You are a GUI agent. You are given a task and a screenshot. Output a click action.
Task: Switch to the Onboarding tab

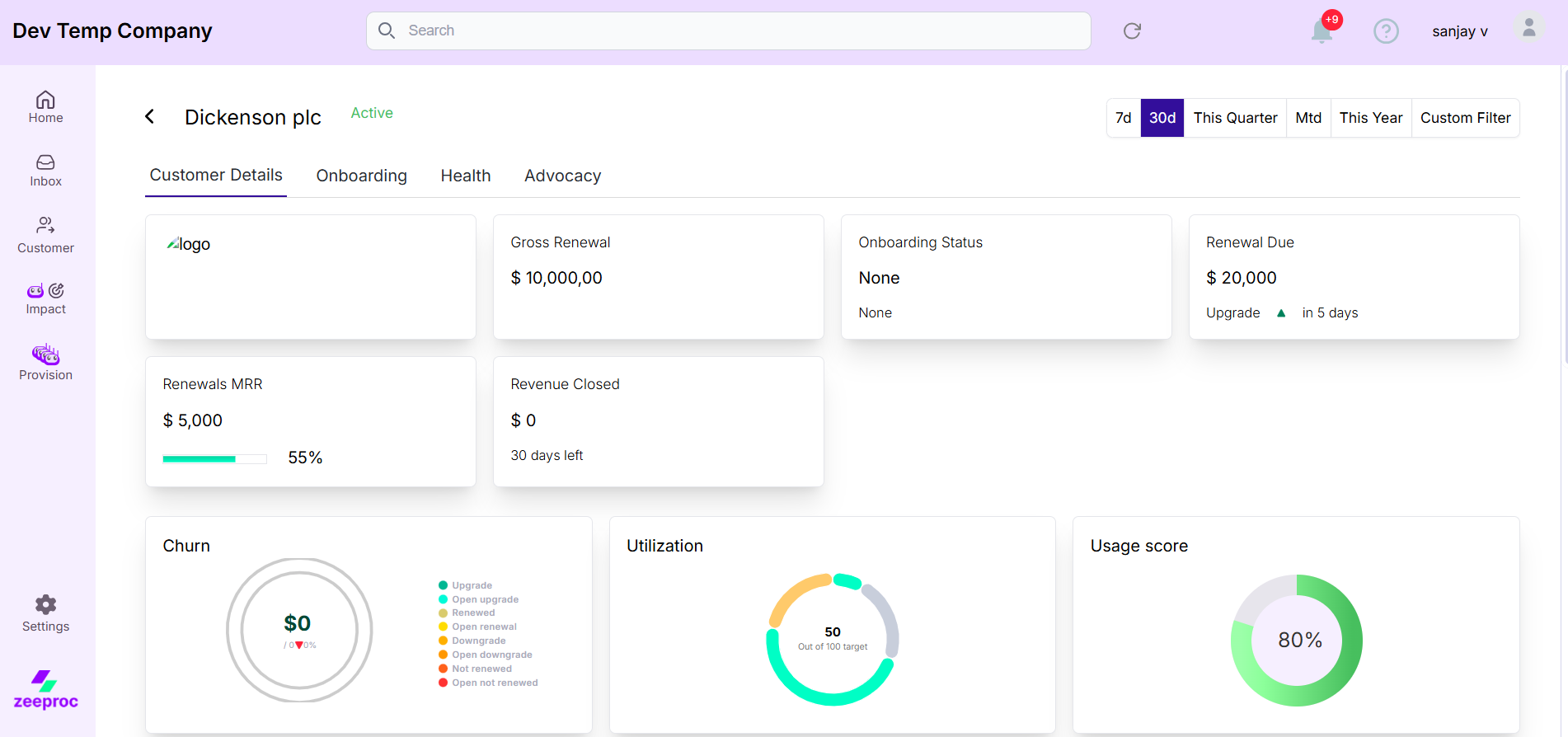point(361,176)
